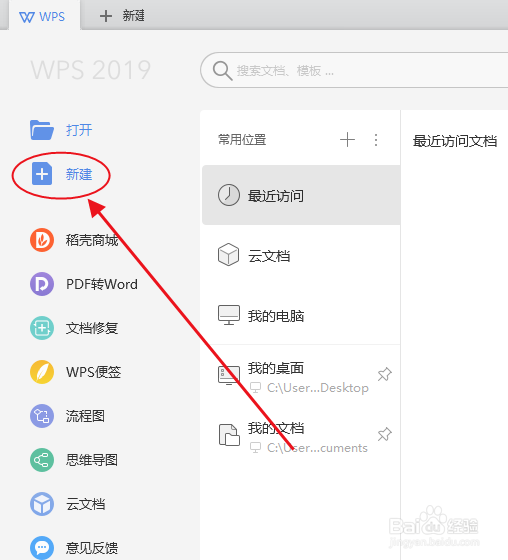
Task: Click the magnifier search icon
Action: 223,71
